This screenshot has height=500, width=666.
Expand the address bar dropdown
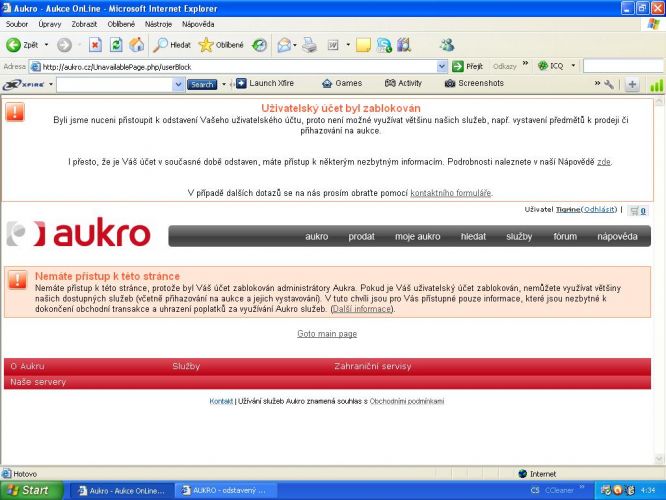(442, 66)
